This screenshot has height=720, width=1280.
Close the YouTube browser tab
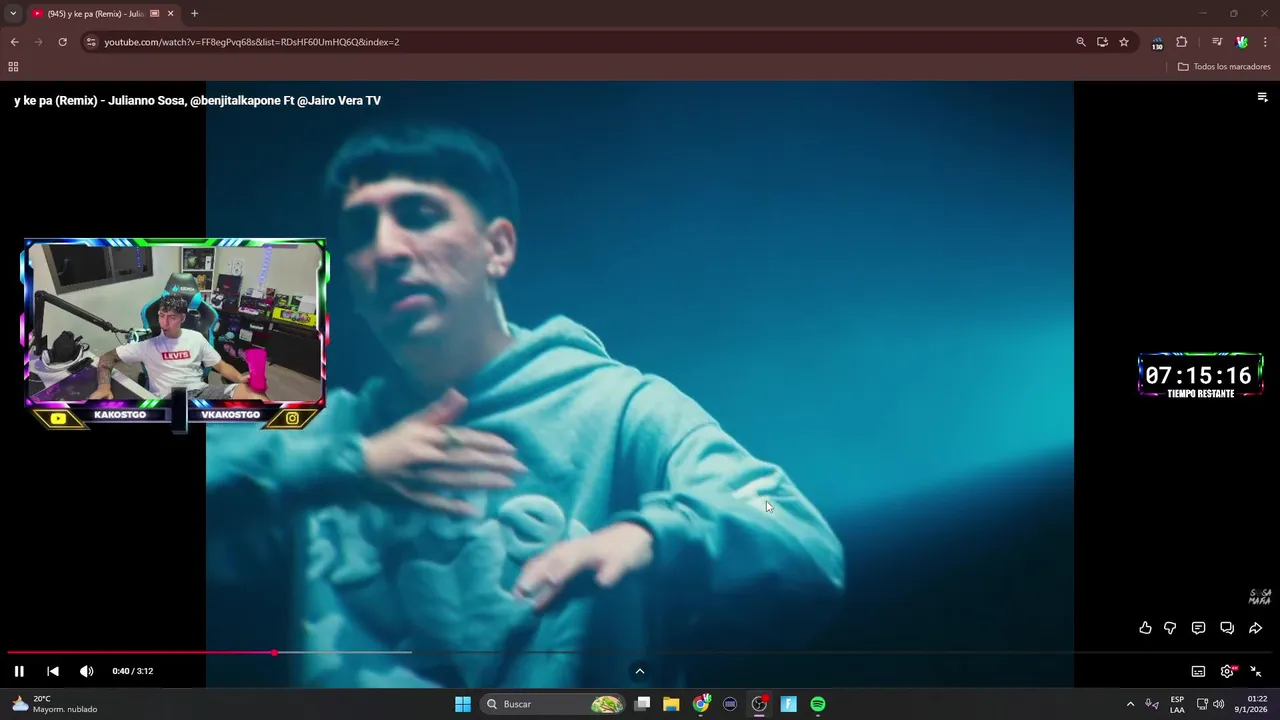point(170,13)
